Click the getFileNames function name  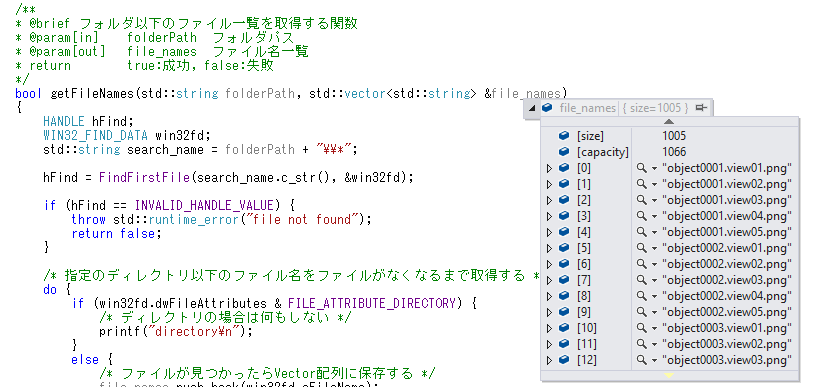(x=92, y=94)
